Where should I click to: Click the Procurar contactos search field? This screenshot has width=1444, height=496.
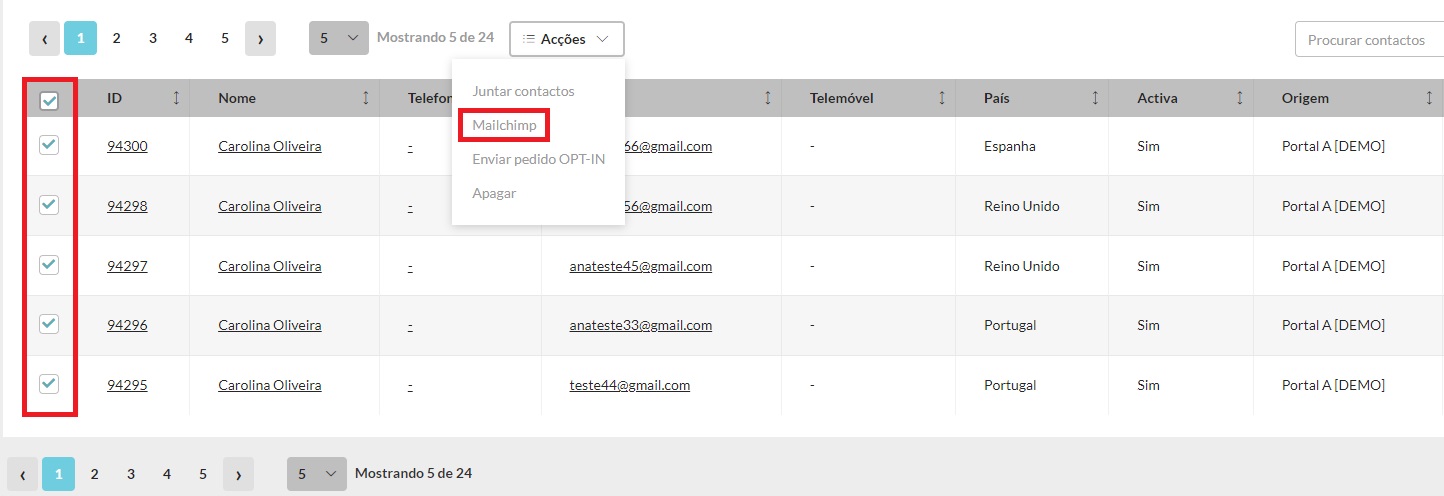point(1368,40)
